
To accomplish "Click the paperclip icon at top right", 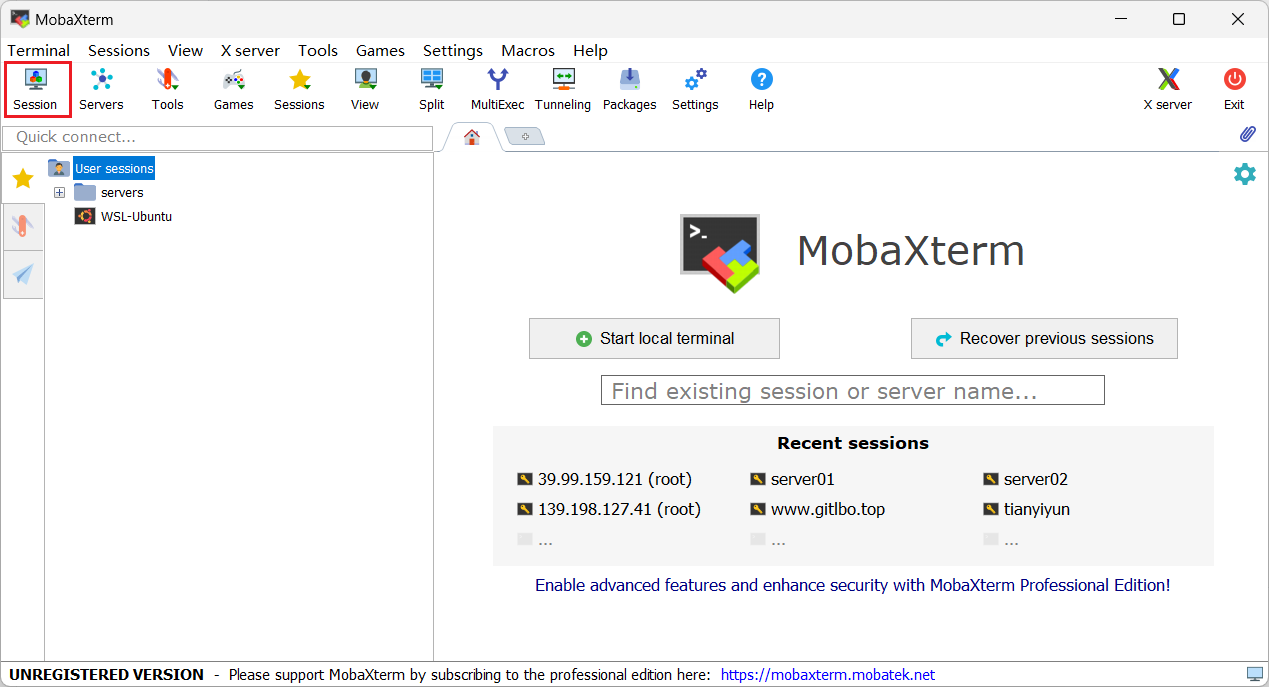I will click(x=1247, y=134).
